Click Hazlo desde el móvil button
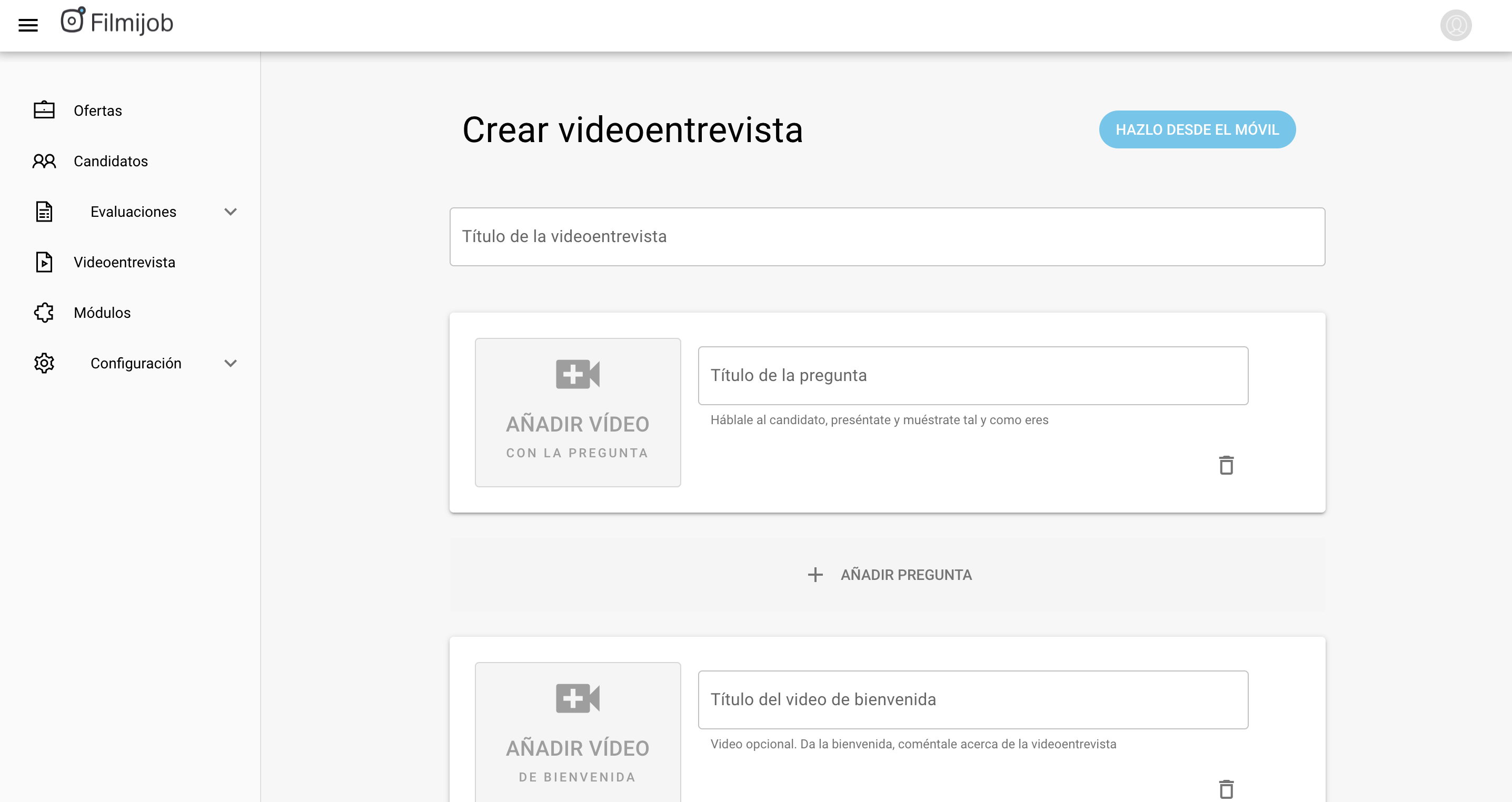Screen dimensions: 1512x802 1197,129
